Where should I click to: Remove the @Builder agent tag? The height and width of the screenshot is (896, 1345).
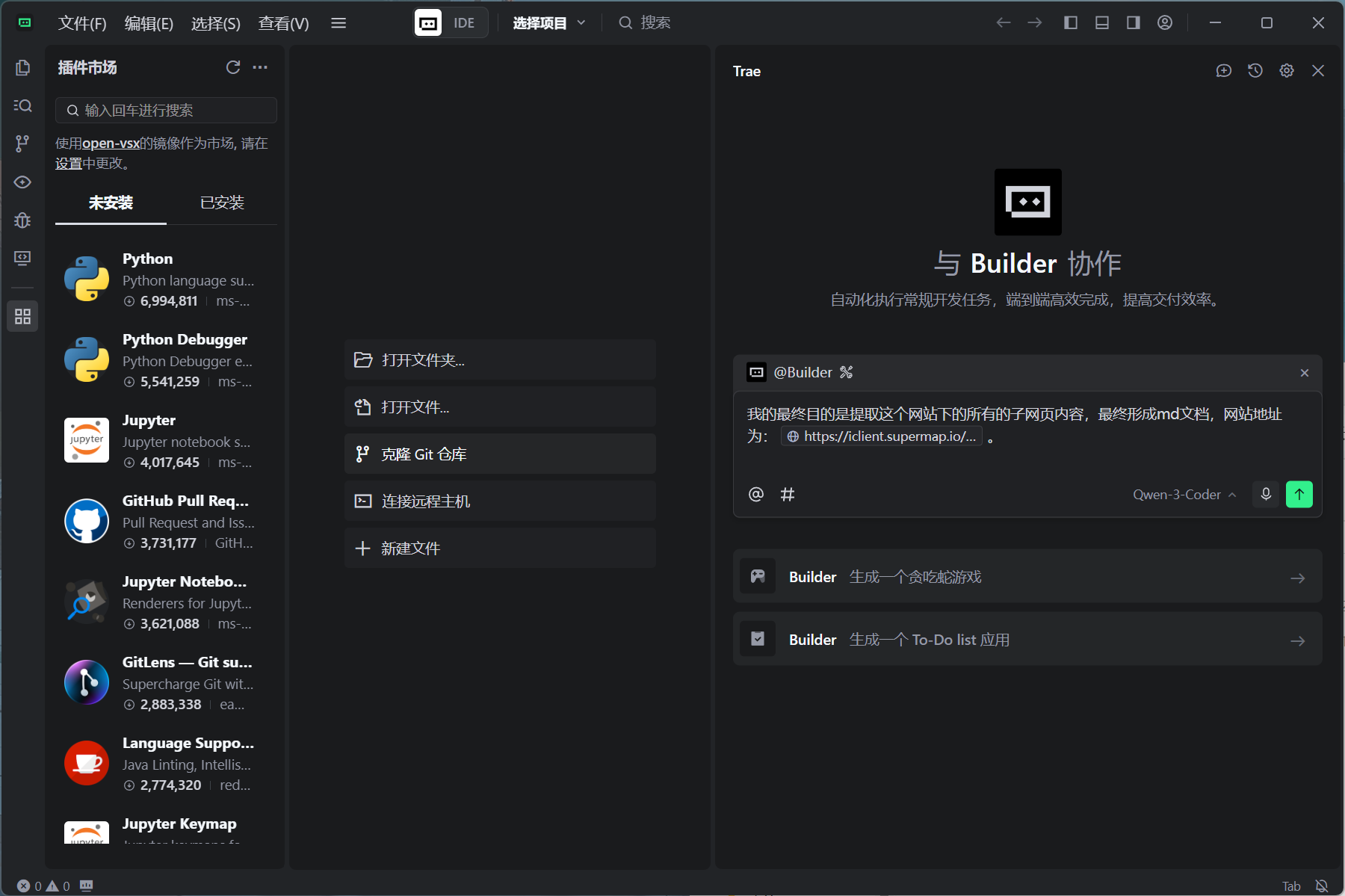coord(1305,373)
